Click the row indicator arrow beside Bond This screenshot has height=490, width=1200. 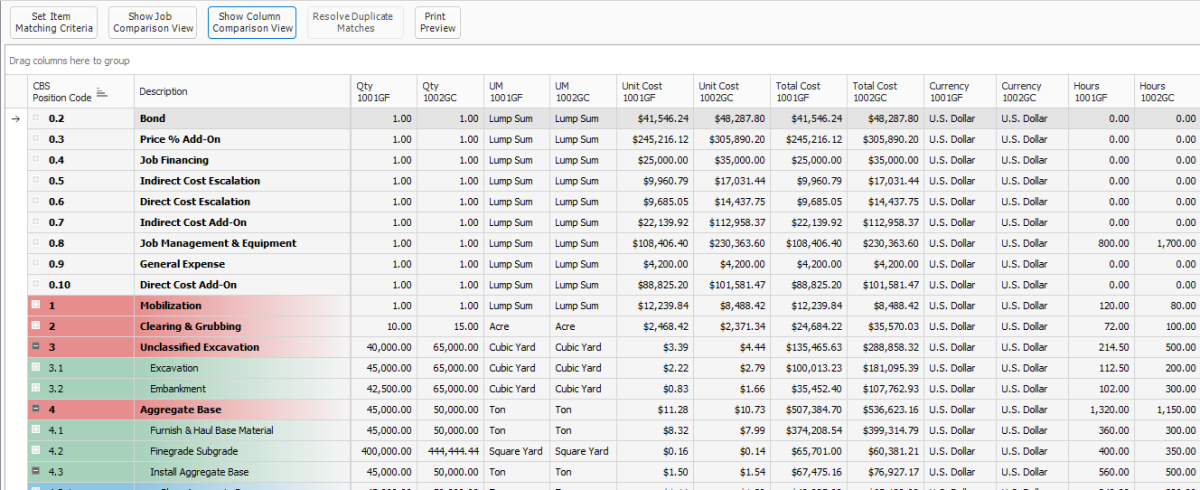coord(14,118)
